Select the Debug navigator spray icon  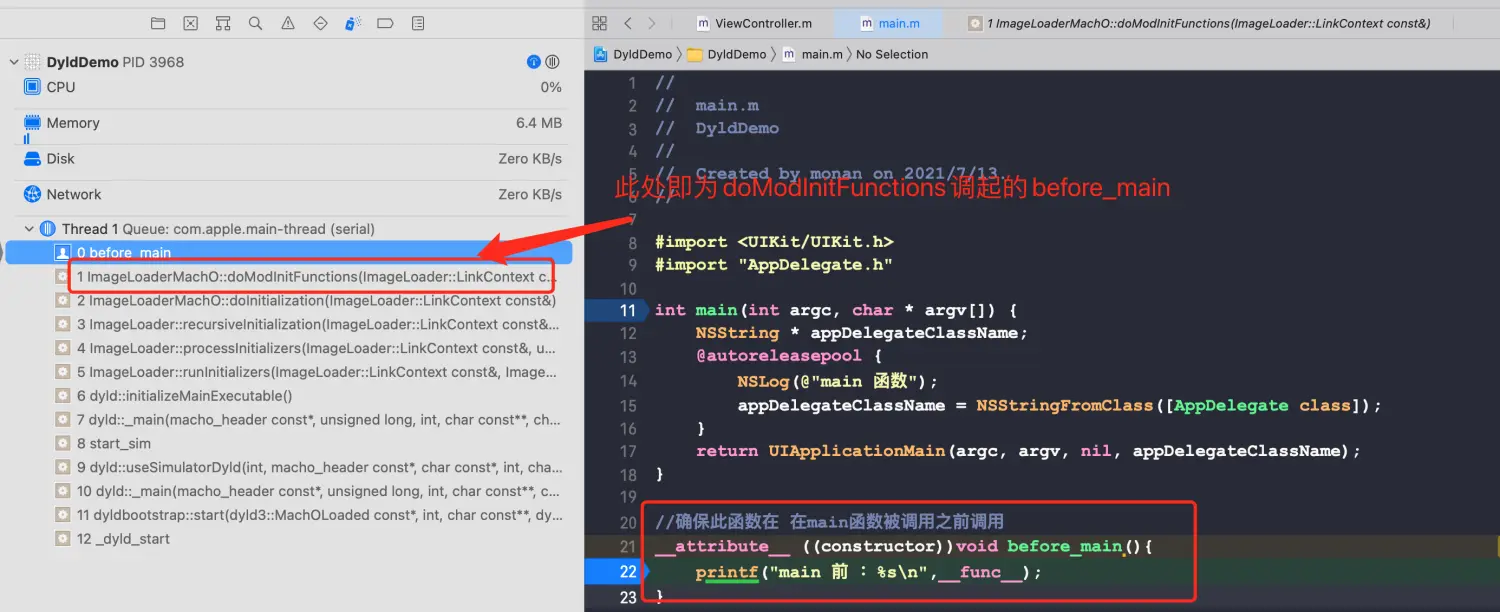(x=353, y=23)
